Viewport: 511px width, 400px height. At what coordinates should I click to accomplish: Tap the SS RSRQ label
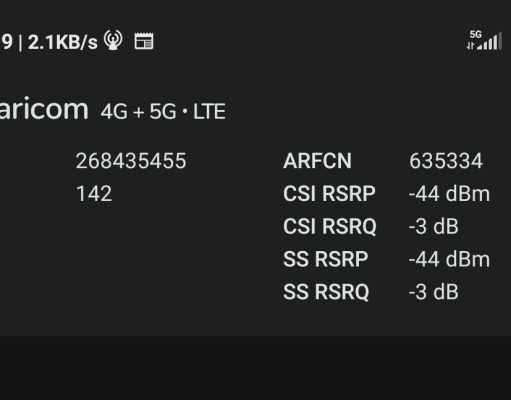pyautogui.click(x=326, y=292)
